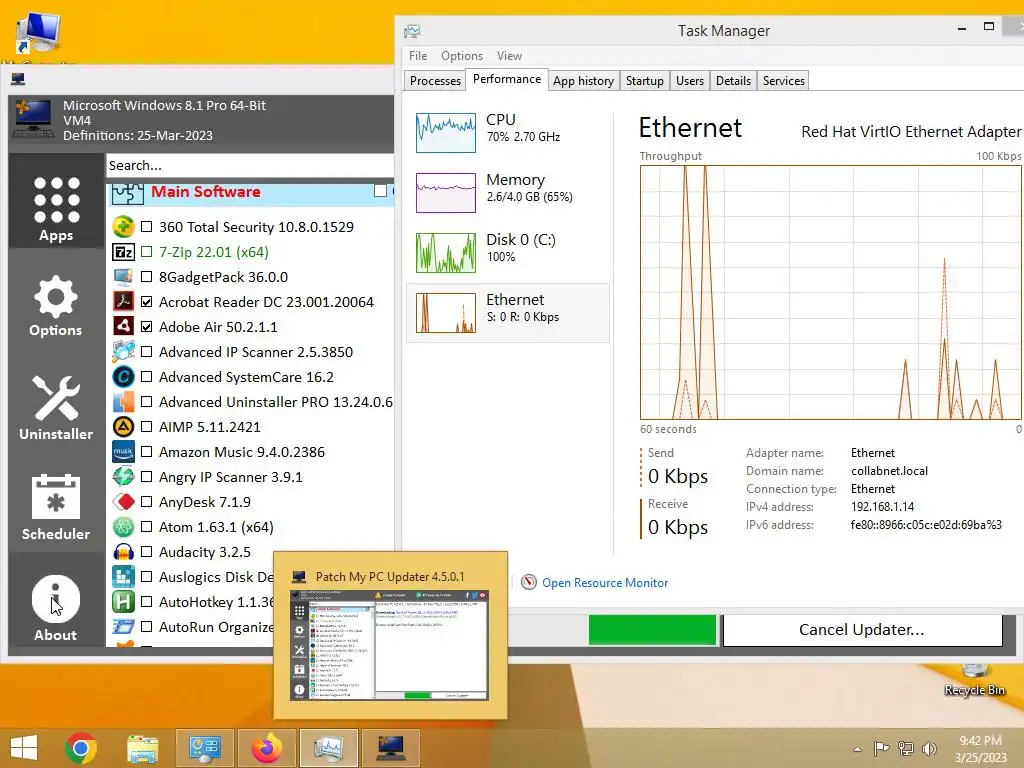The width and height of the screenshot is (1024, 768).
Task: Click the Amazon Music app icon
Action: [123, 452]
